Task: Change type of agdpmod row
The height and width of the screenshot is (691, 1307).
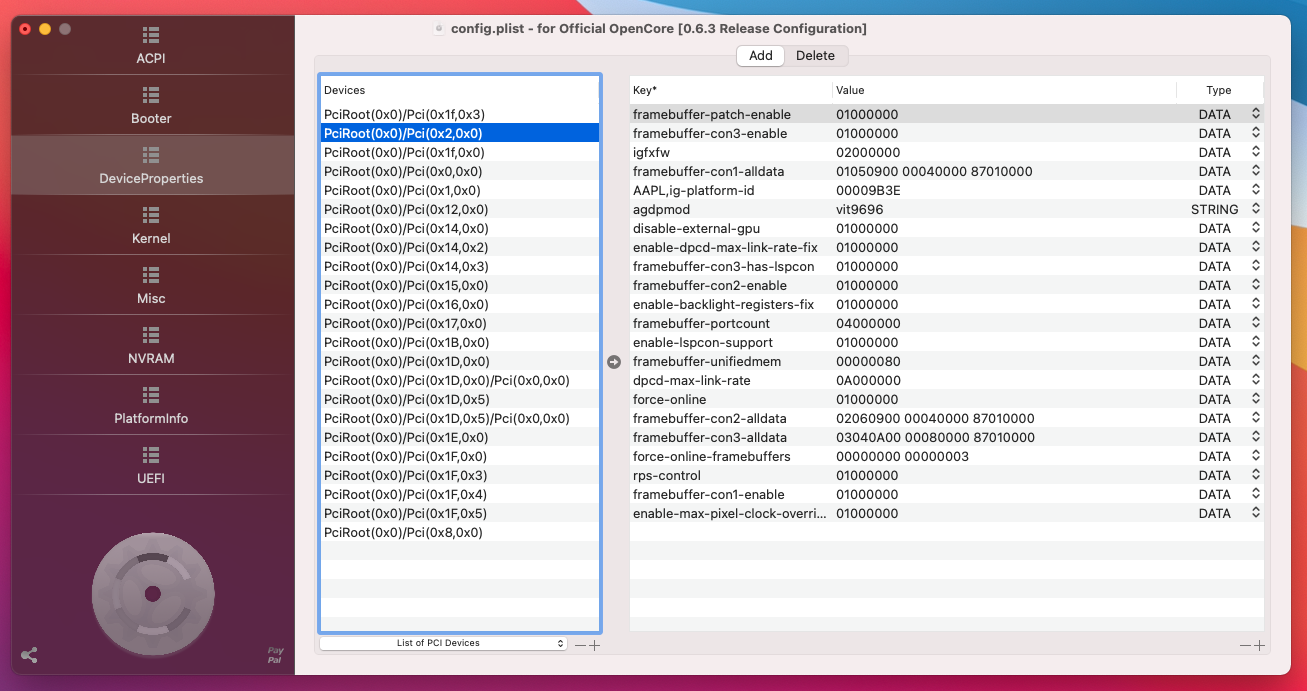Action: tap(1256, 210)
